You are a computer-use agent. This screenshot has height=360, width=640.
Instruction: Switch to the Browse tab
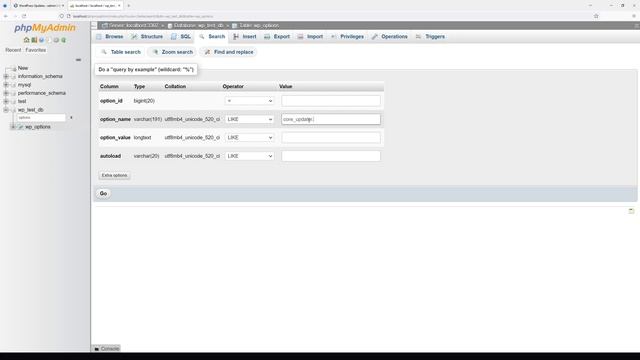click(110, 37)
